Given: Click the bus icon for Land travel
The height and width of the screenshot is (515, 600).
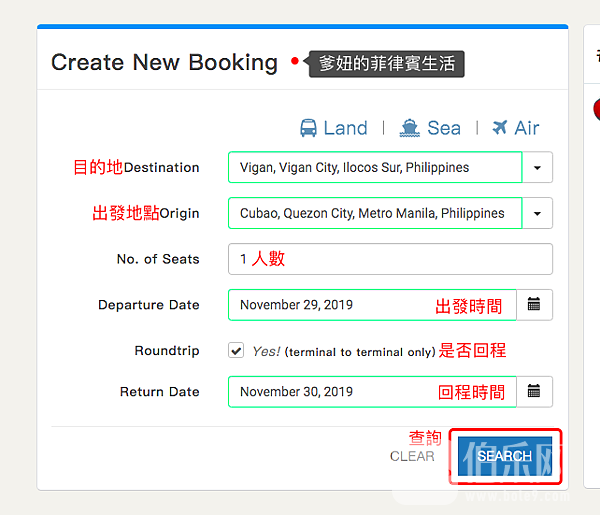Looking at the screenshot, I should pyautogui.click(x=309, y=128).
